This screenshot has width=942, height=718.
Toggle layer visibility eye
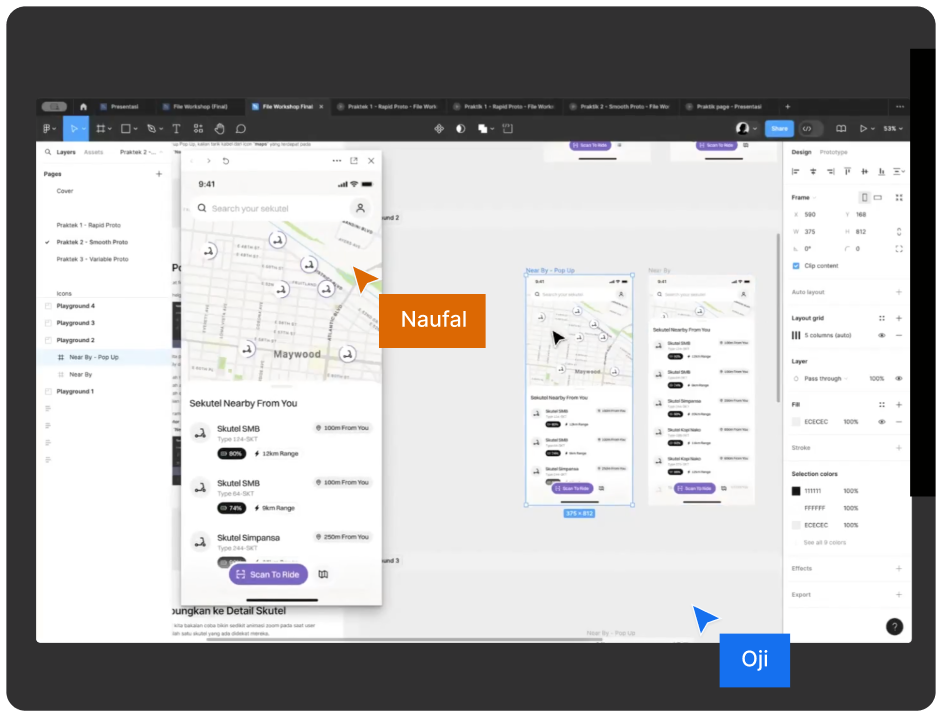pyautogui.click(x=899, y=379)
